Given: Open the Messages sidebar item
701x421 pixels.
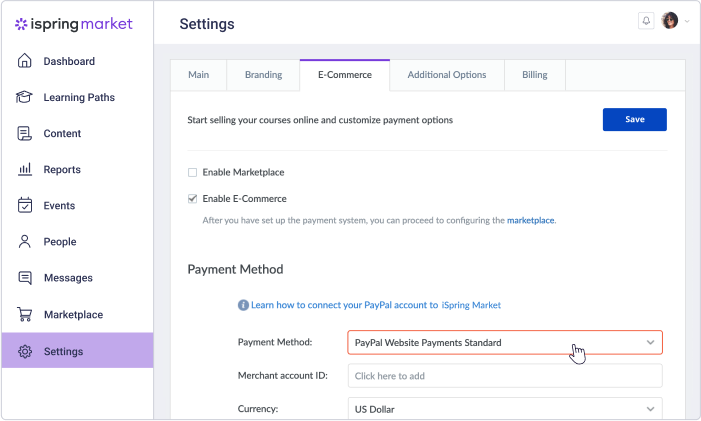Looking at the screenshot, I should click(78, 278).
